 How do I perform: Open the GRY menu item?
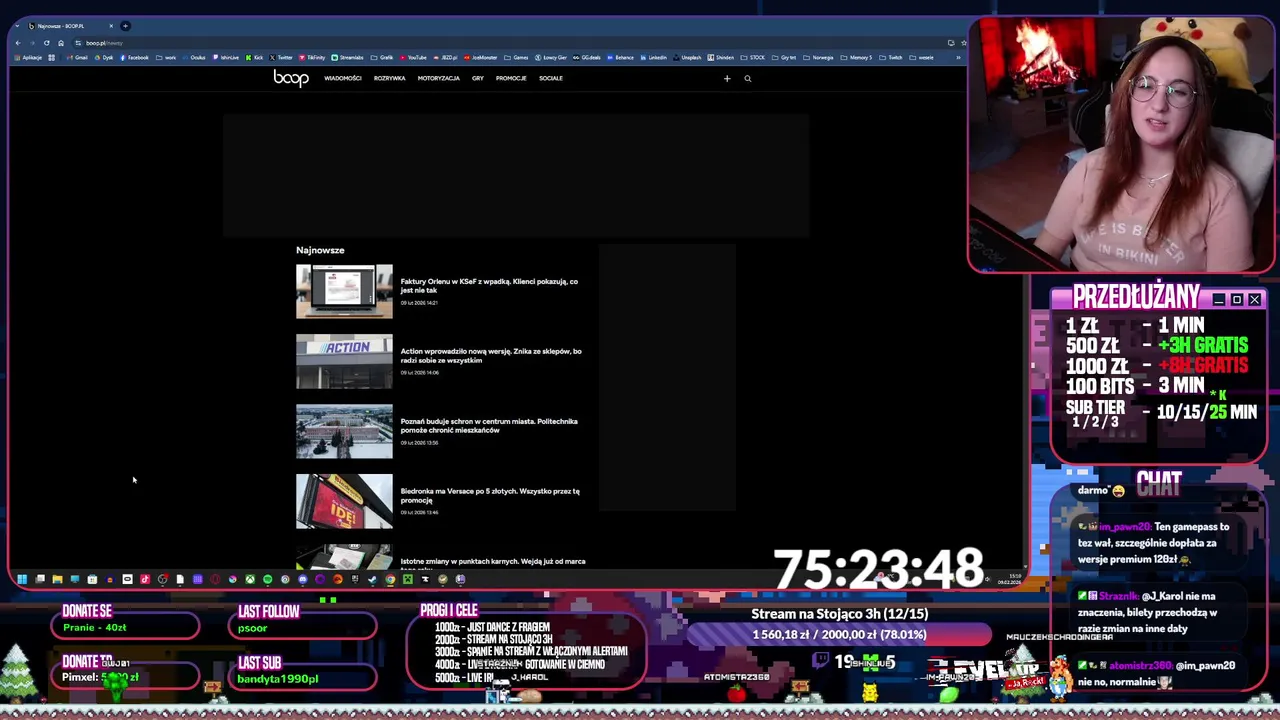[x=477, y=78]
